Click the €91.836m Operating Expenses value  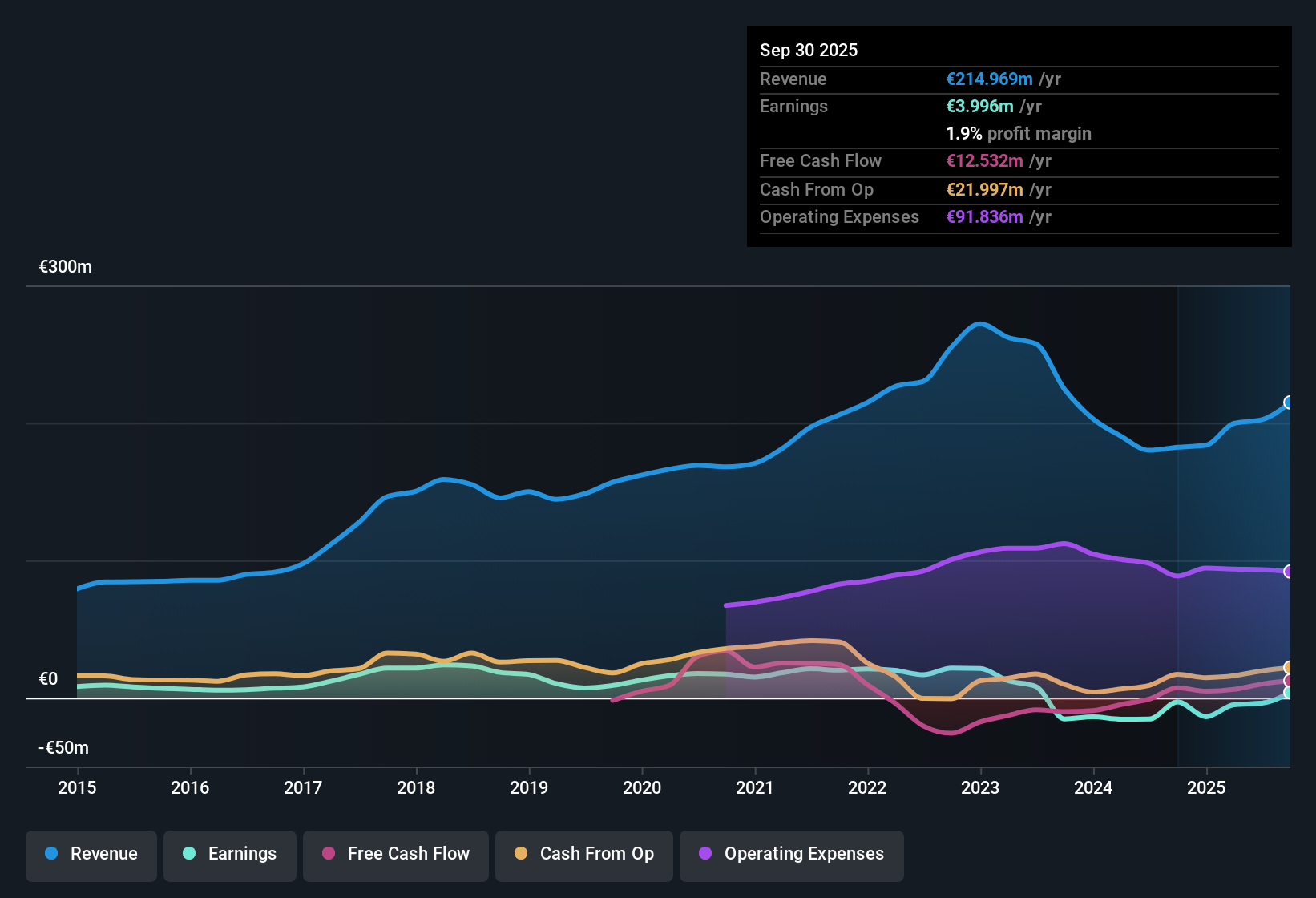click(986, 216)
